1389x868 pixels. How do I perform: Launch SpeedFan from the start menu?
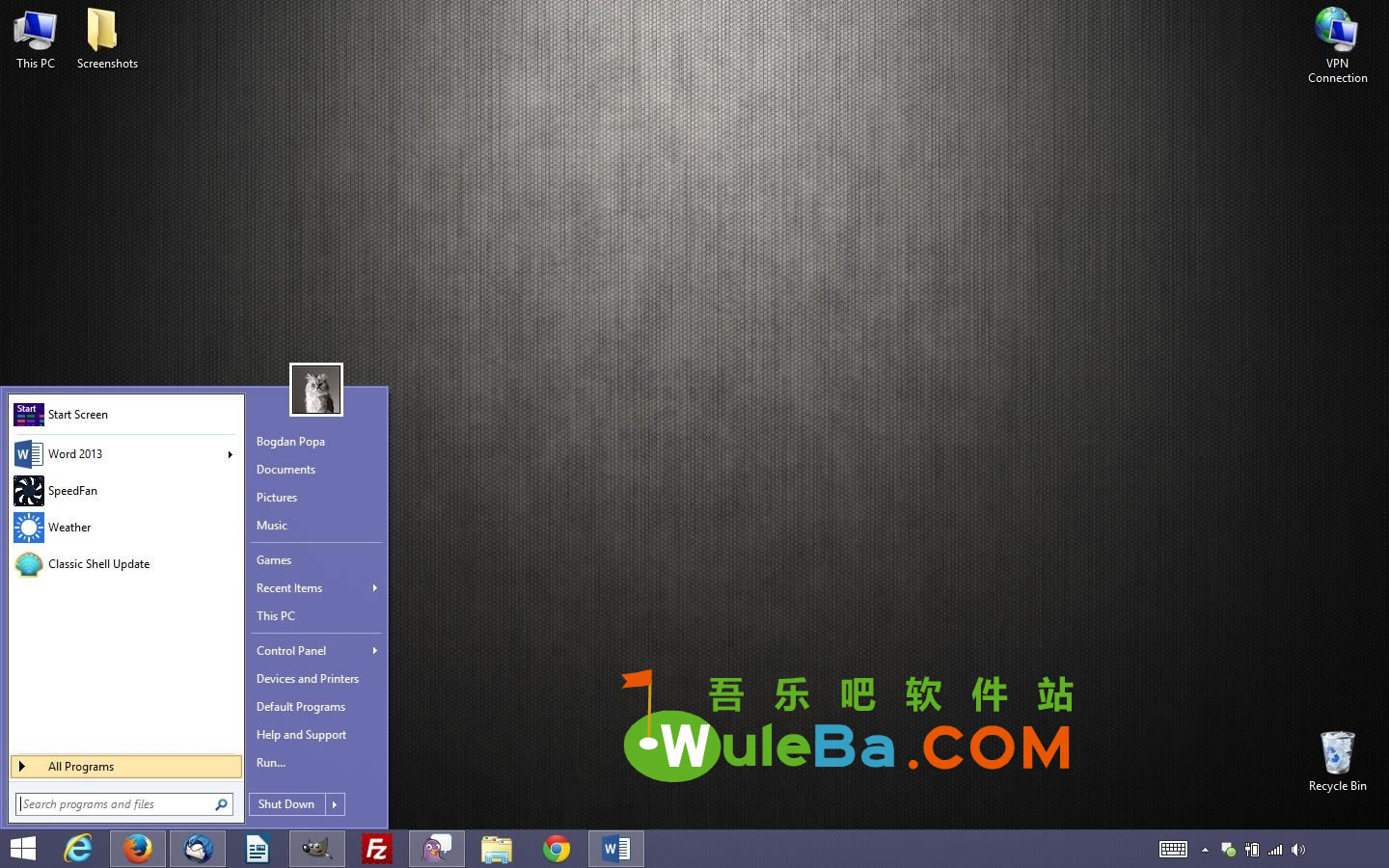coord(125,491)
